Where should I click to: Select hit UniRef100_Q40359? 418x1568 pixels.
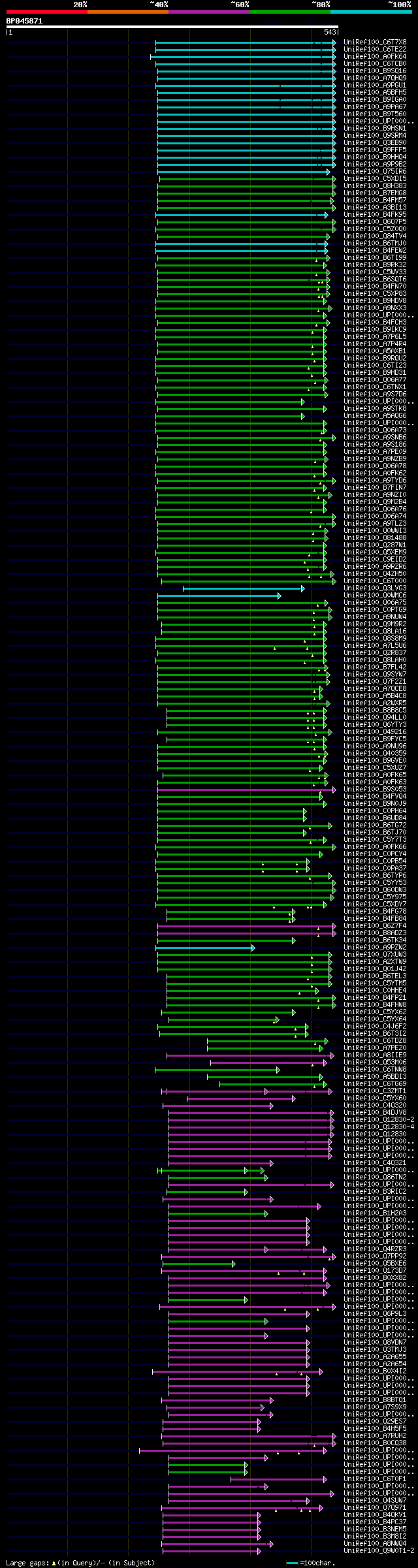click(x=375, y=753)
